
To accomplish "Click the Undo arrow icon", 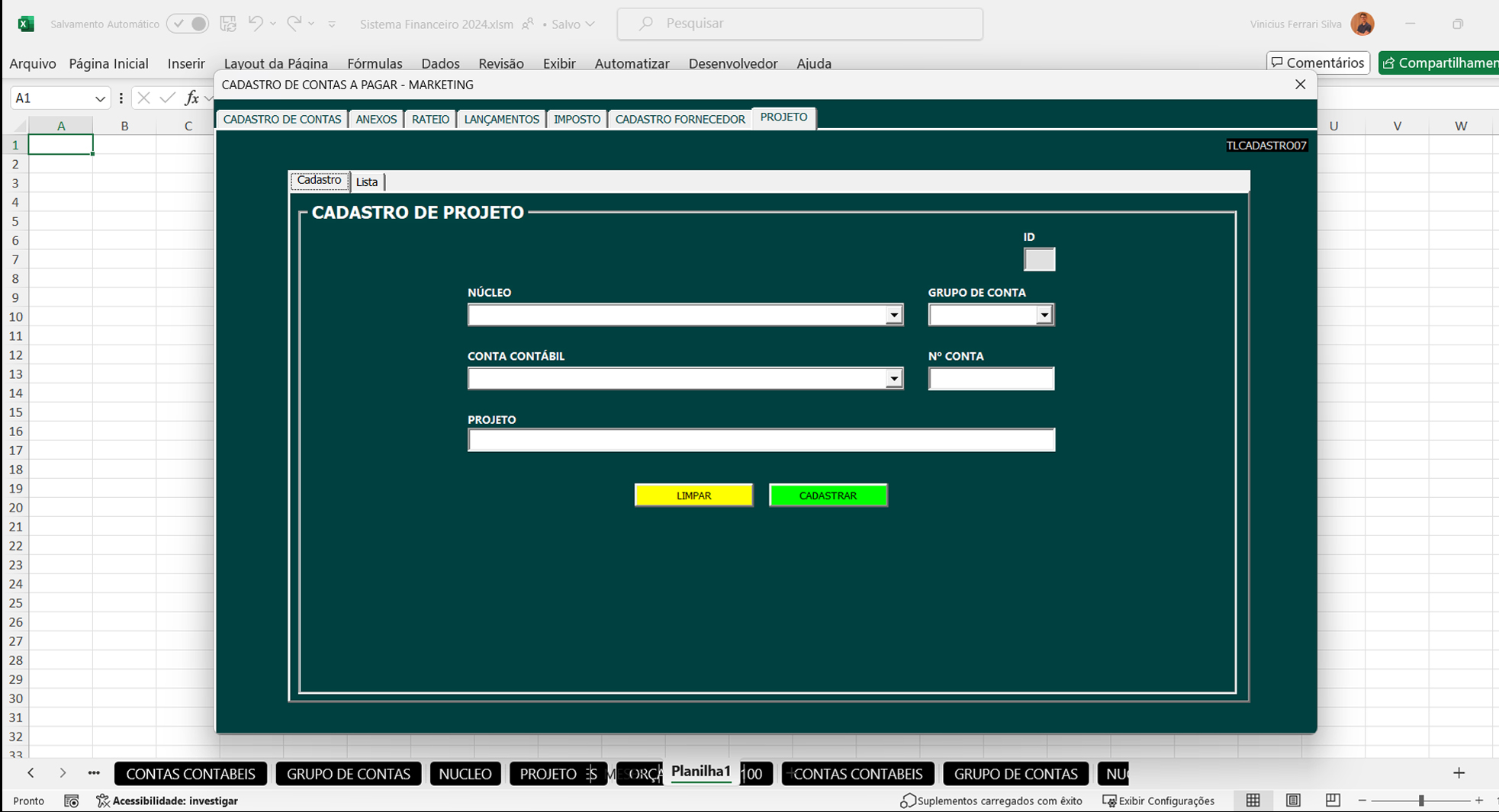I will click(256, 24).
